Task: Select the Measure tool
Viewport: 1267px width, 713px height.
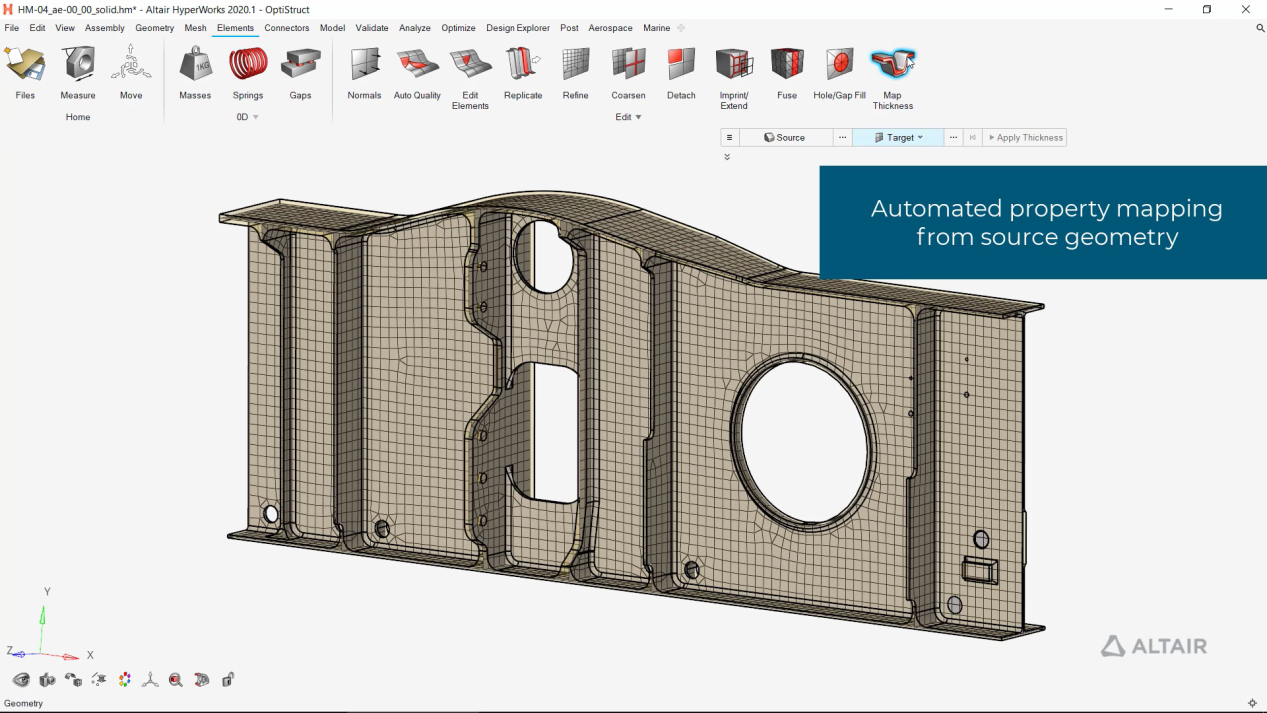Action: click(78, 73)
